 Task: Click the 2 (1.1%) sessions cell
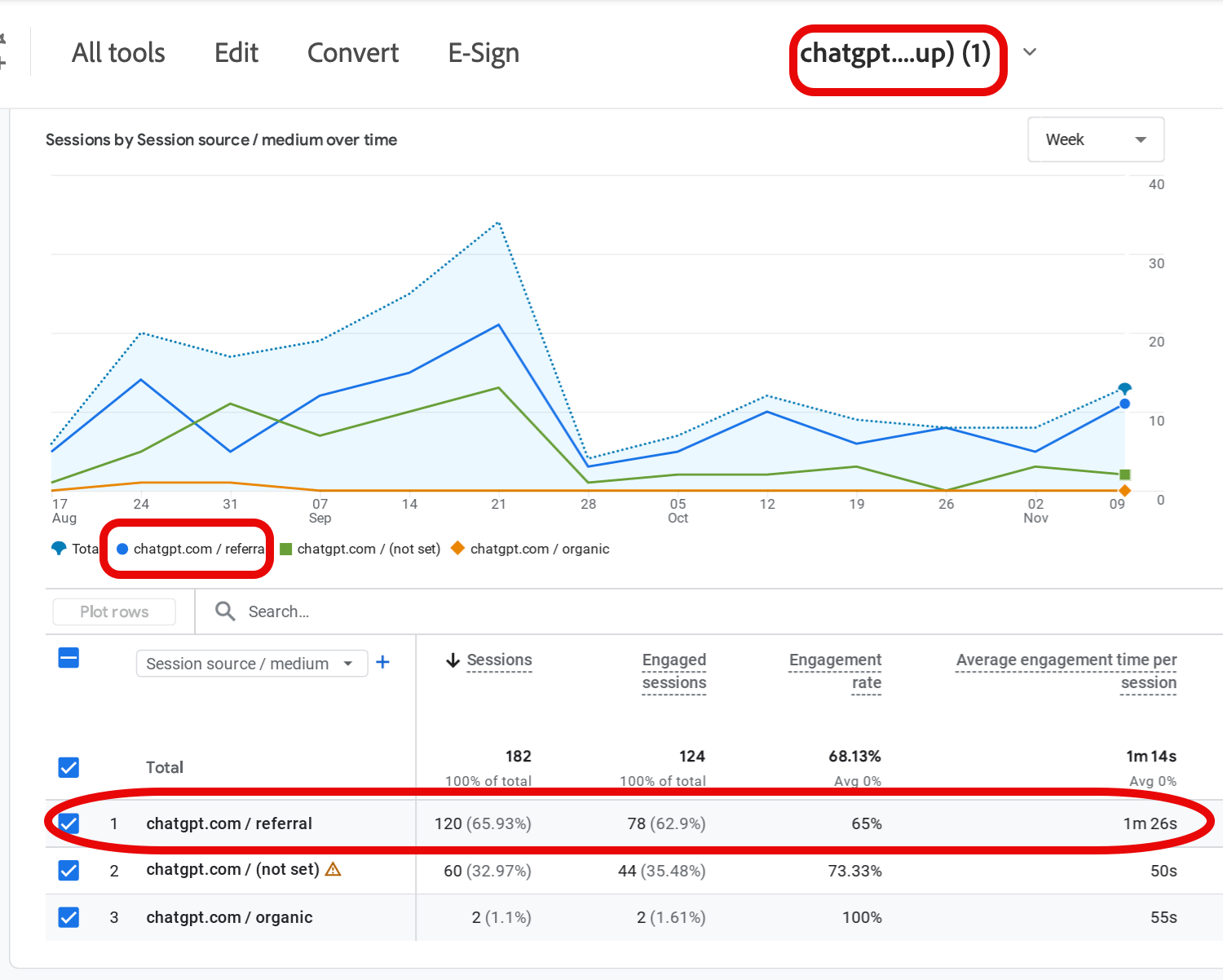501,917
